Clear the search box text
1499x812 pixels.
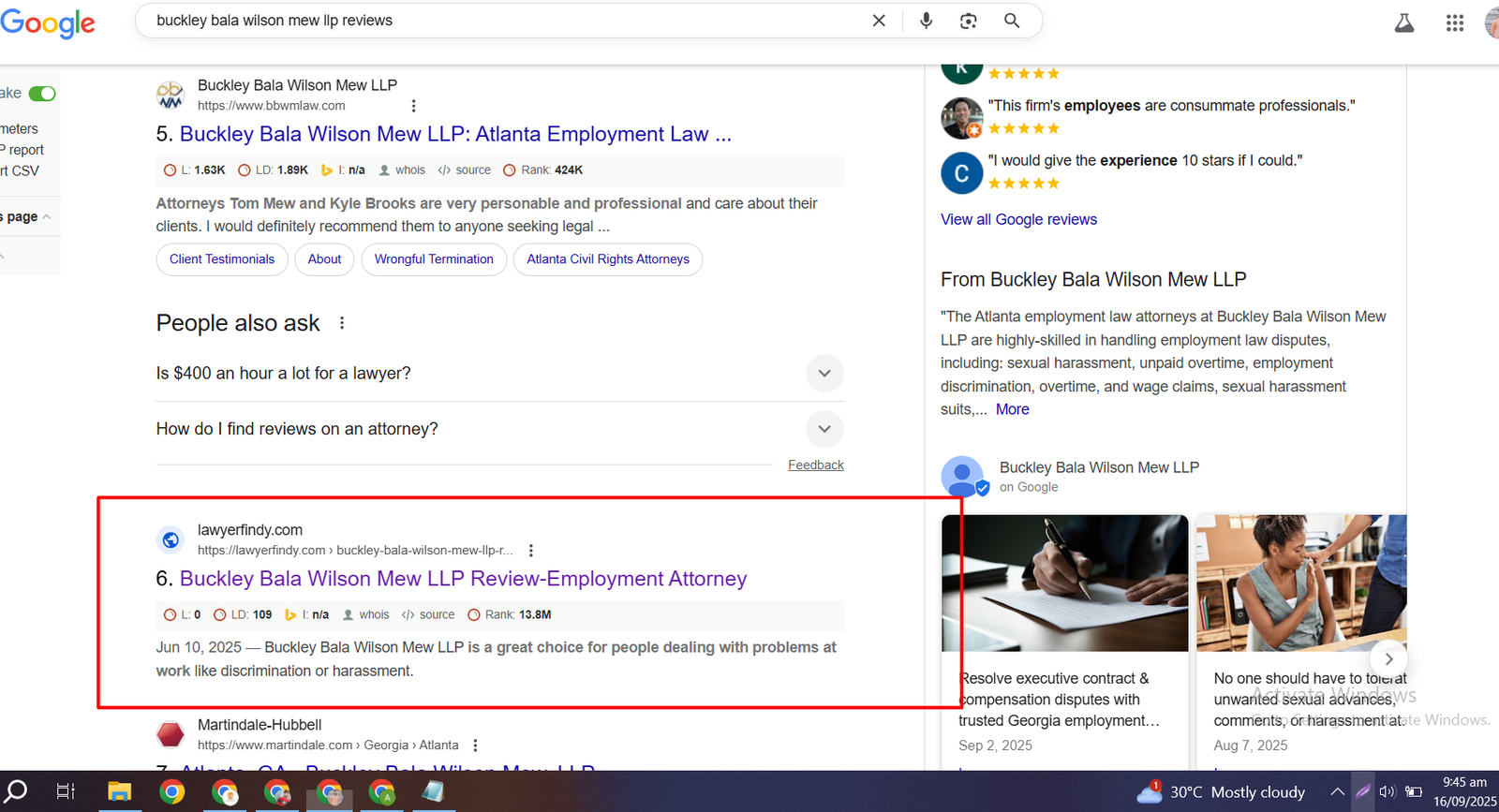pyautogui.click(x=879, y=21)
